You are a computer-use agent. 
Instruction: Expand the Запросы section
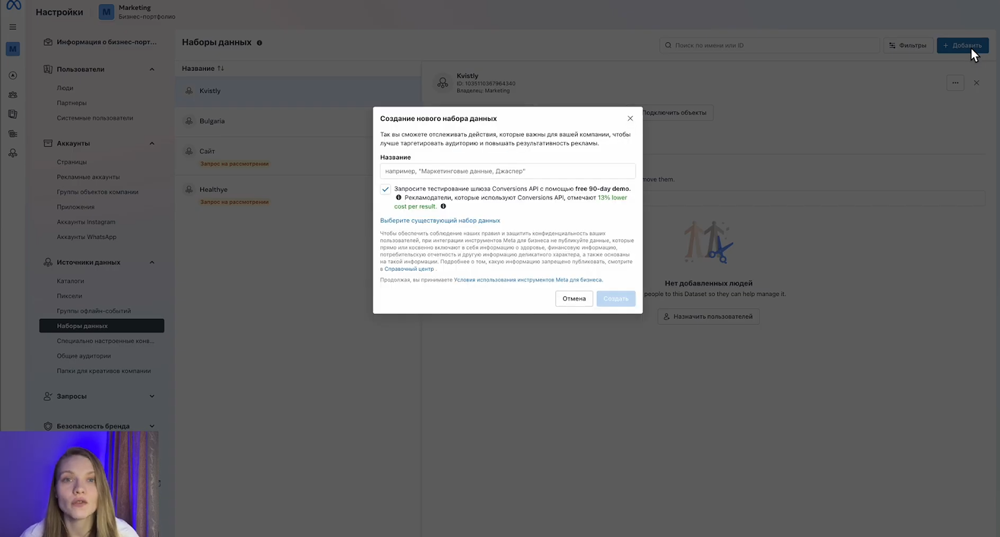[152, 396]
